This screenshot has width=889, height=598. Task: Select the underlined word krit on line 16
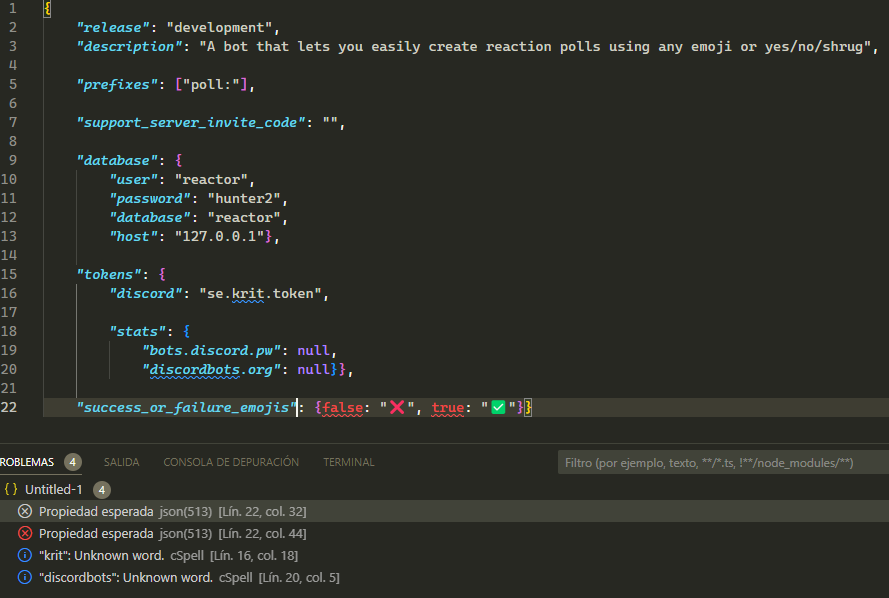(x=246, y=293)
